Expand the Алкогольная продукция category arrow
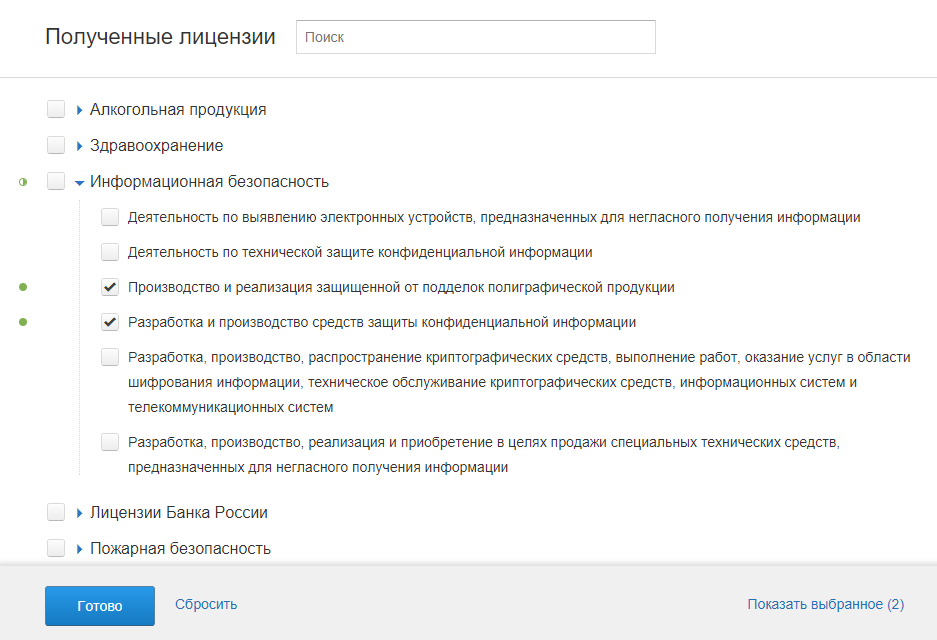937x640 pixels. (80, 110)
